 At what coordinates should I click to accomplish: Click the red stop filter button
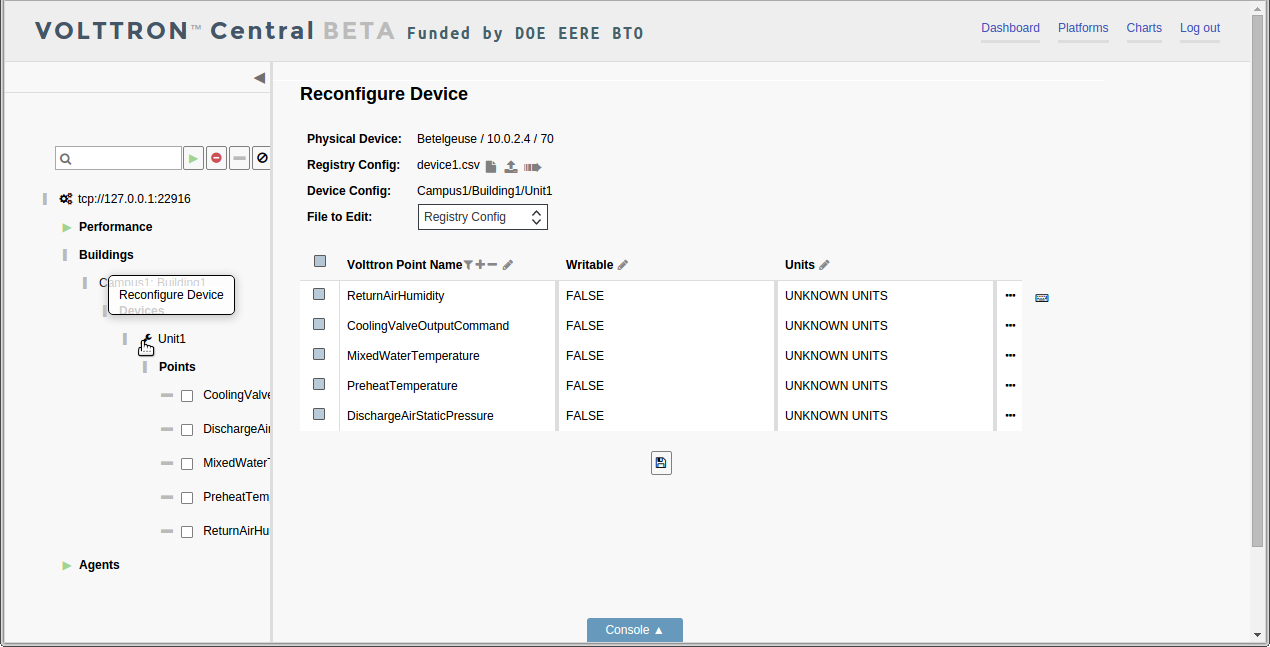[216, 158]
